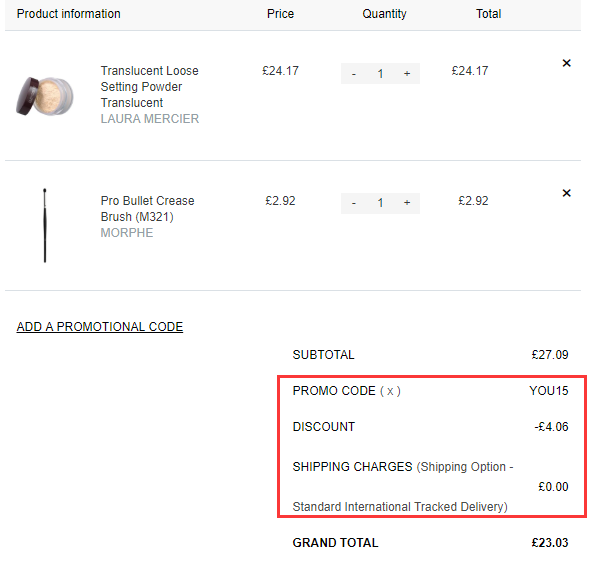Open Pro Bullet Crease Brush (M321) name
Viewport: 592px width, 566px height.
click(148, 209)
